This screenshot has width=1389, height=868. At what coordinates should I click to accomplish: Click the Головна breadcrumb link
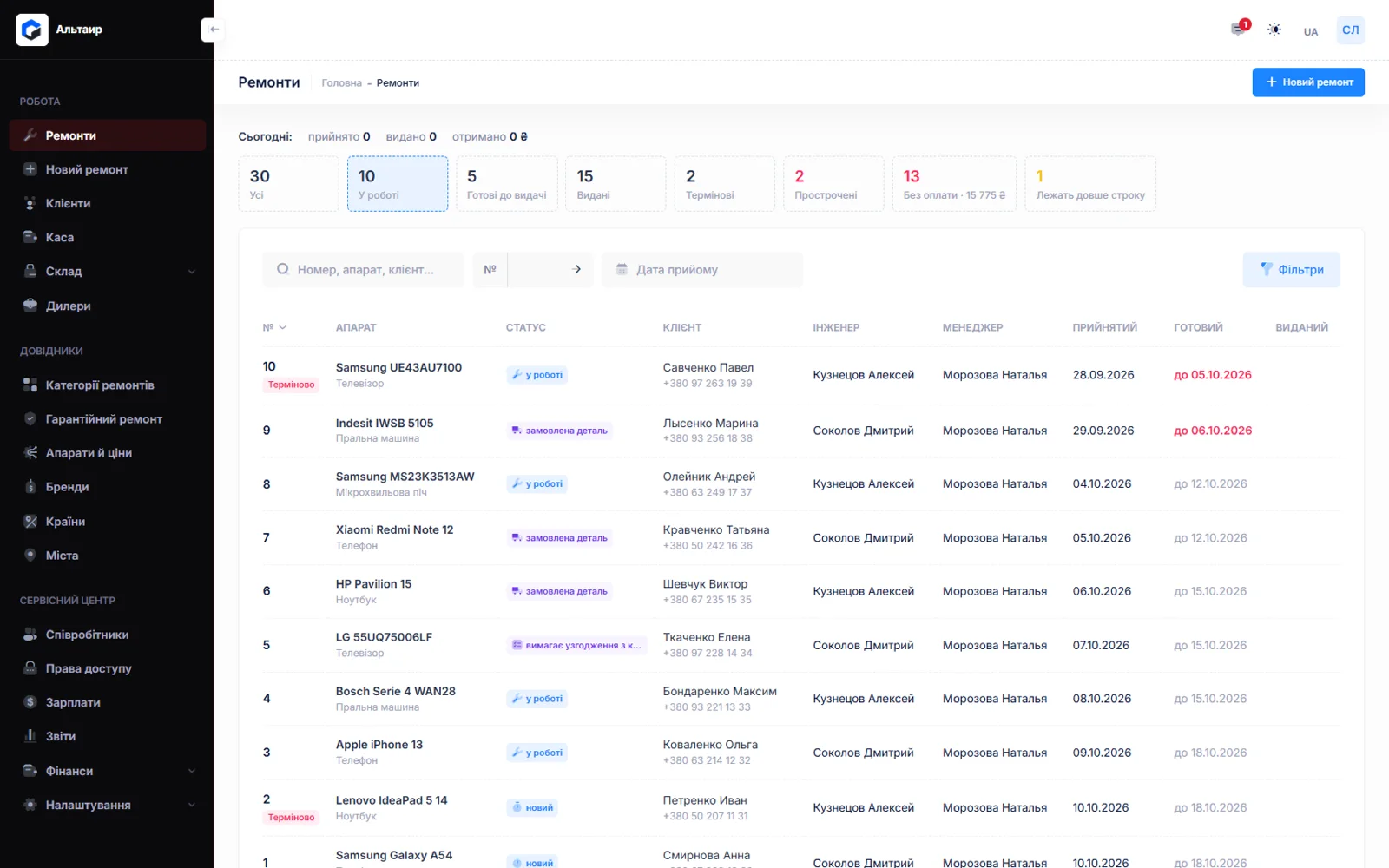341,83
